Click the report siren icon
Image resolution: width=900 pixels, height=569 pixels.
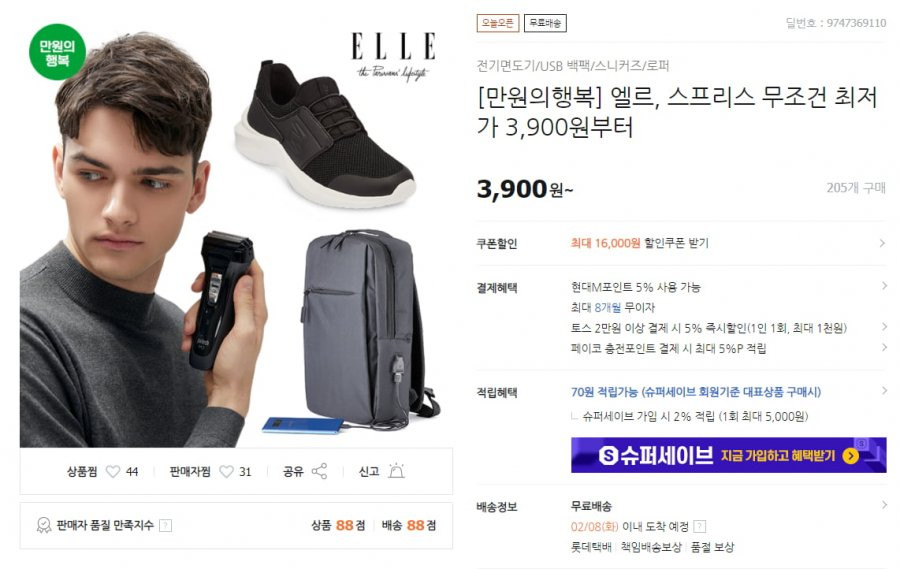click(396, 471)
